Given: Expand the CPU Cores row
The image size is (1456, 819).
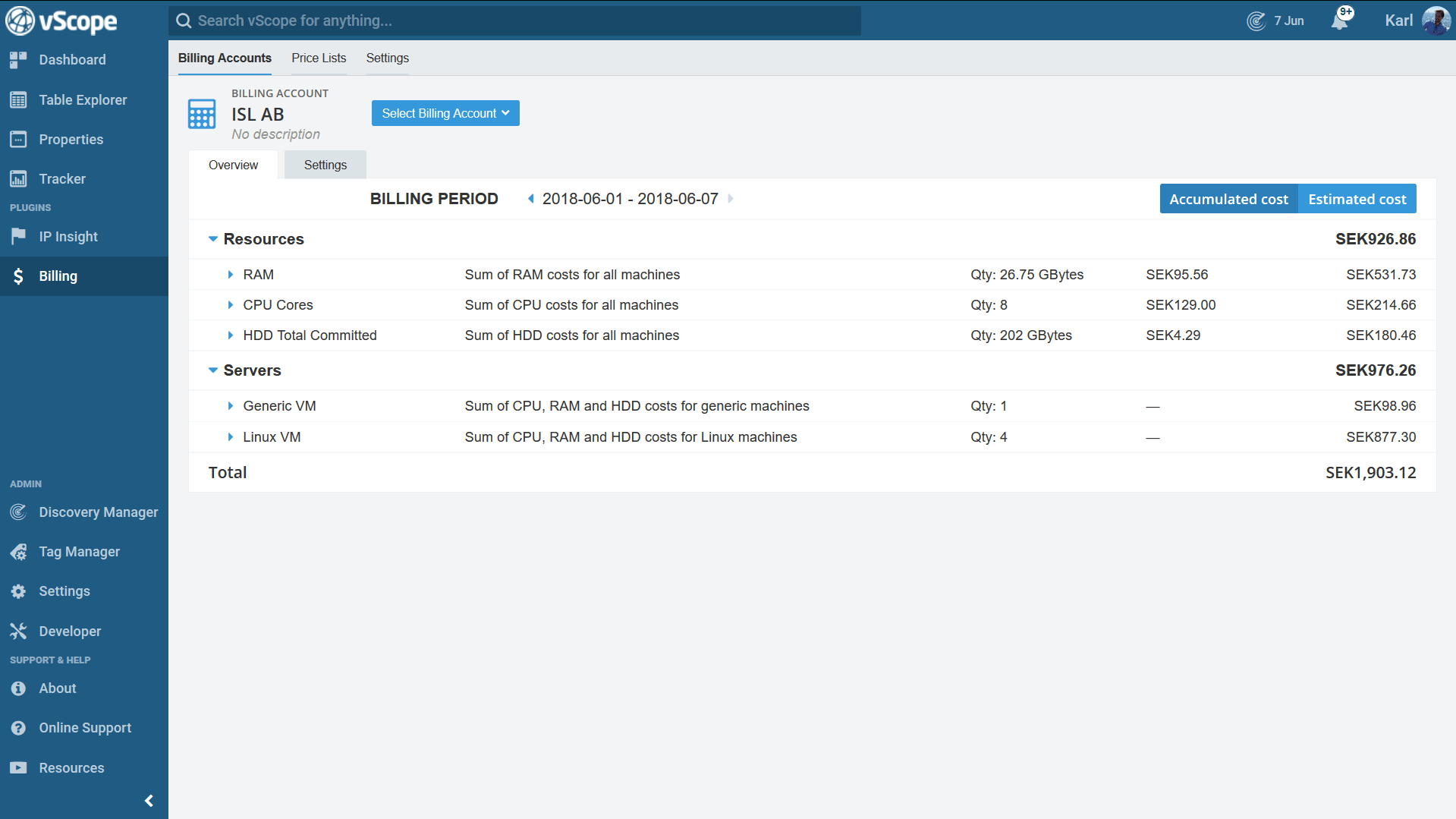Looking at the screenshot, I should coord(231,305).
